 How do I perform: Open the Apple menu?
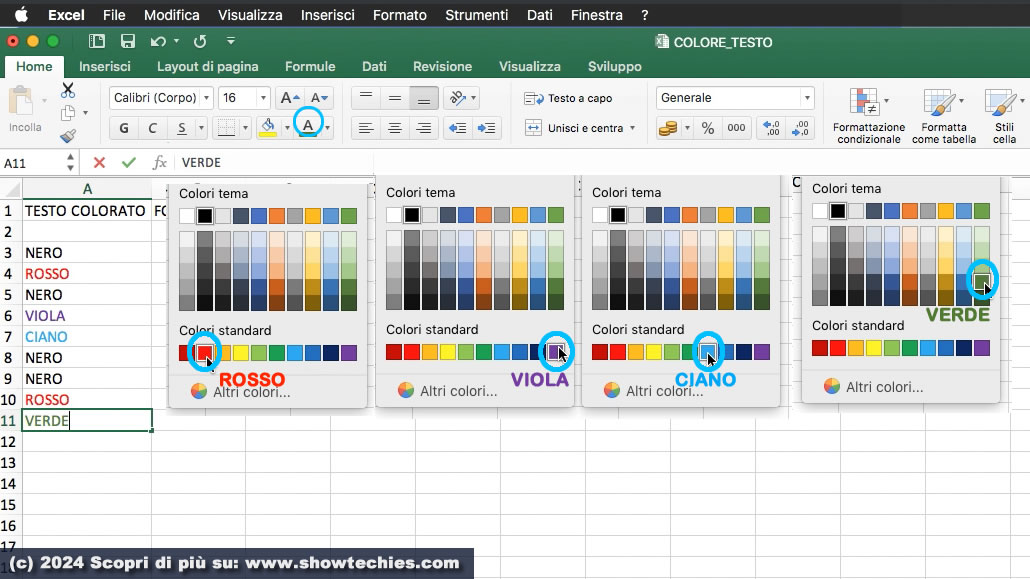pyautogui.click(x=22, y=14)
